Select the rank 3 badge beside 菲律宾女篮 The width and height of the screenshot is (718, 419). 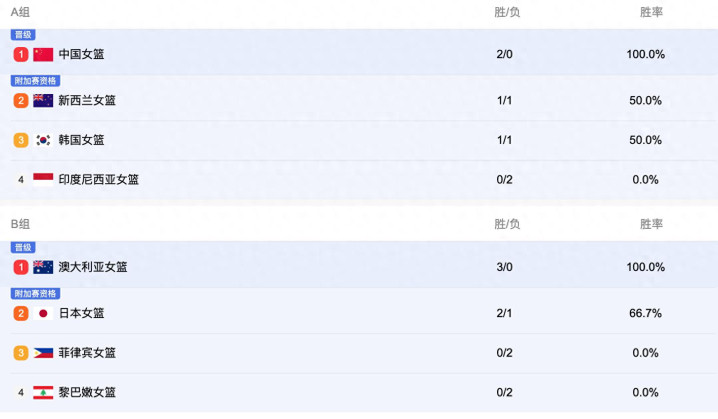tap(21, 353)
